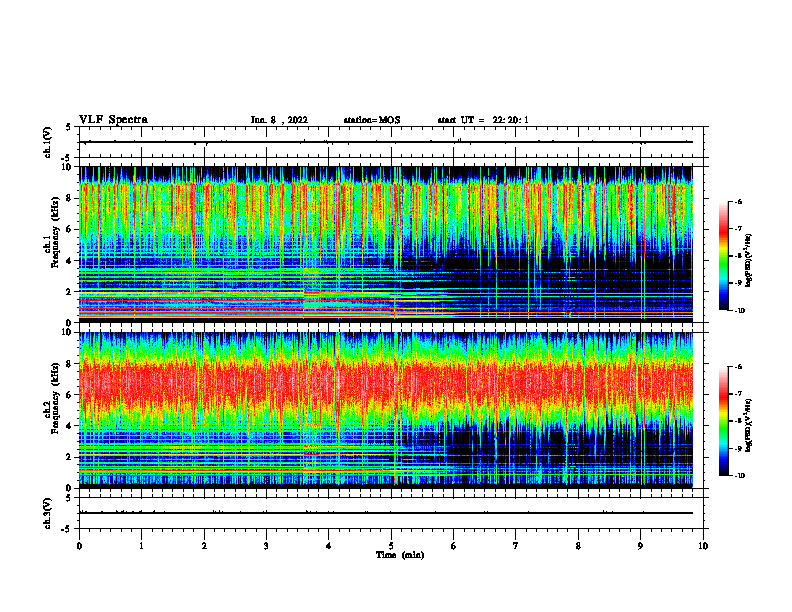Image resolution: width=792 pixels, height=612 pixels.
Task: Click the ch.2 spectrogram color scale bar
Action: 724,421
